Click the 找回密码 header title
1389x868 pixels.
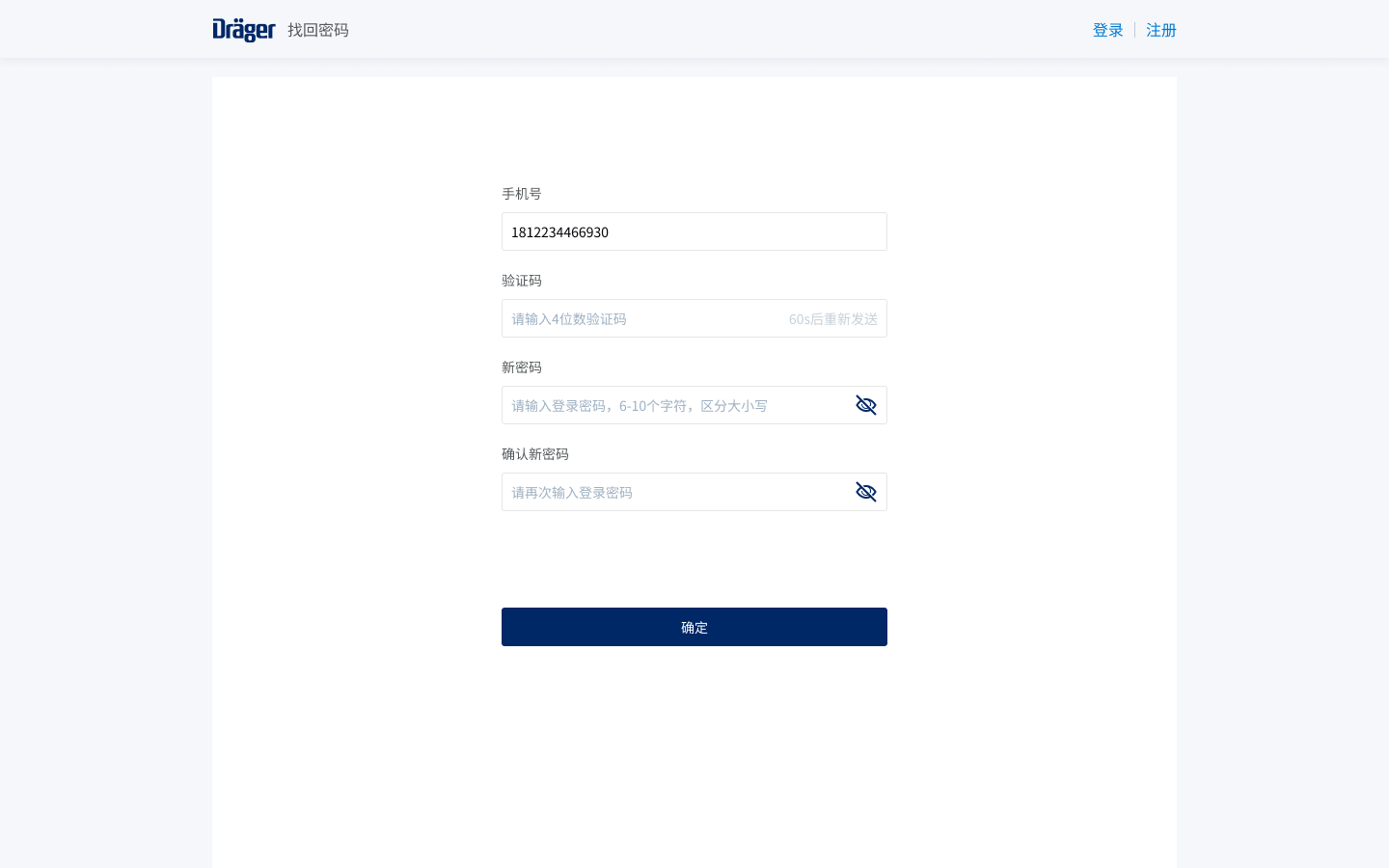pos(318,30)
